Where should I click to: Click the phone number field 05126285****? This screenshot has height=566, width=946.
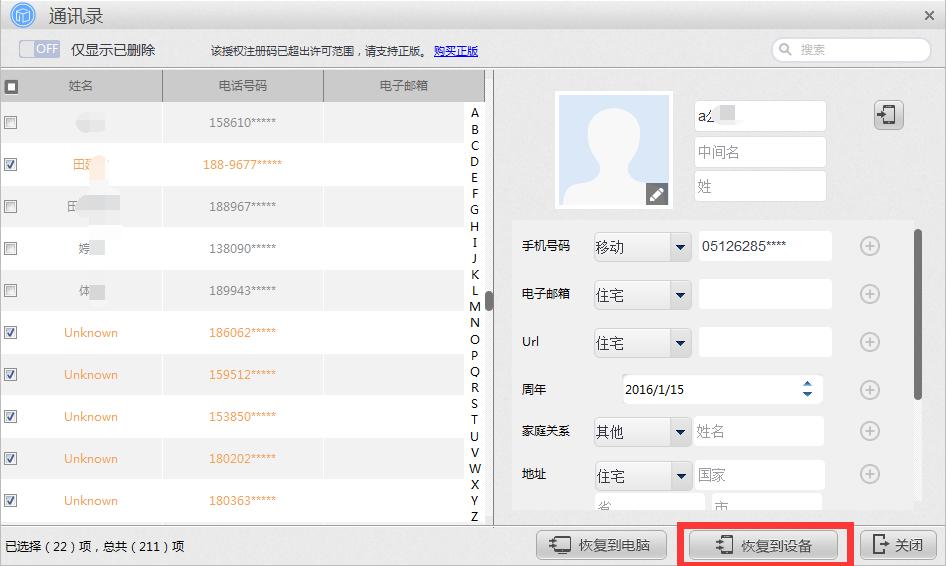click(x=765, y=246)
